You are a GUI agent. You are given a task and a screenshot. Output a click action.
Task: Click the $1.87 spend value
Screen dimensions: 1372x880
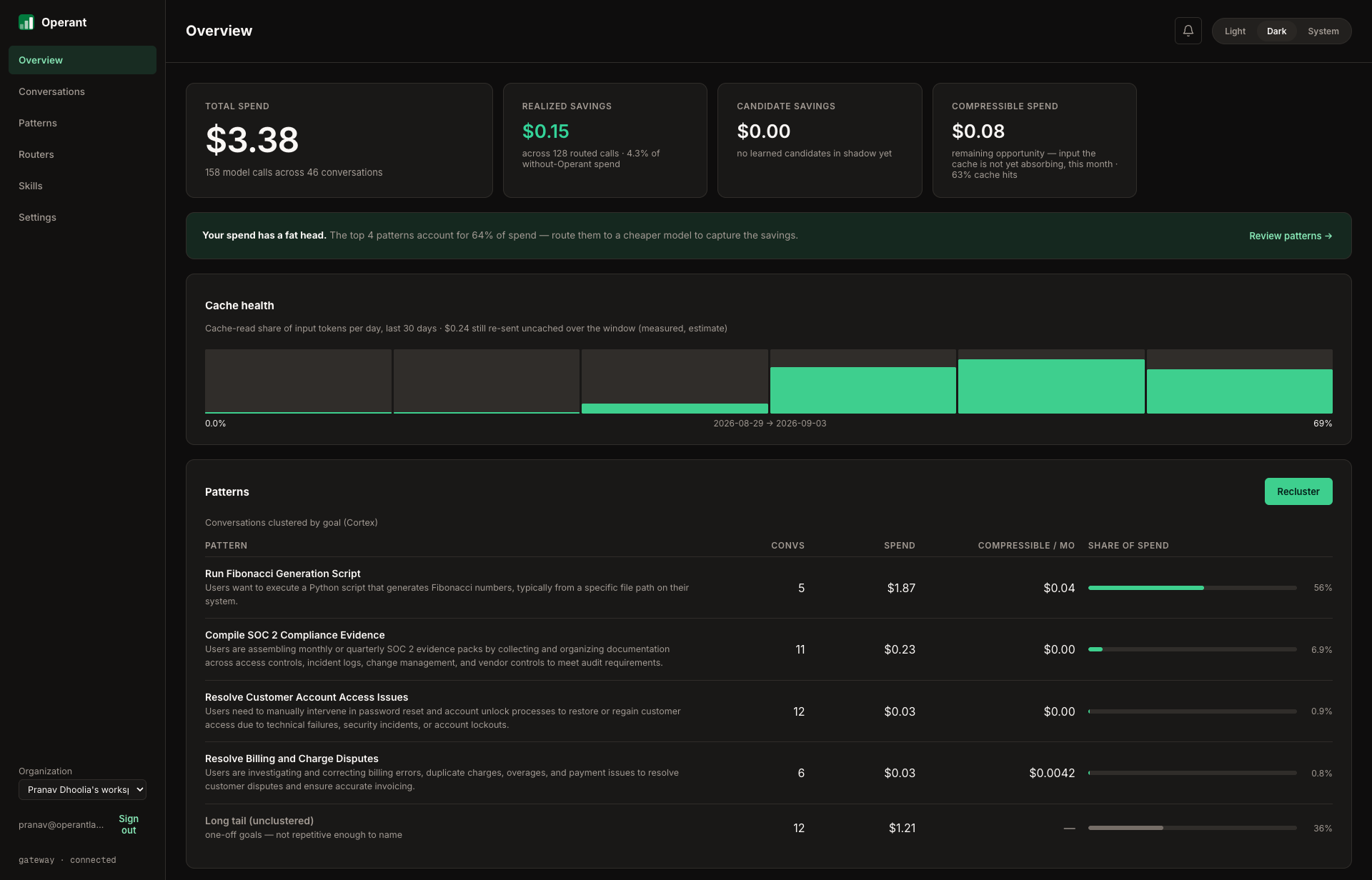tap(901, 588)
